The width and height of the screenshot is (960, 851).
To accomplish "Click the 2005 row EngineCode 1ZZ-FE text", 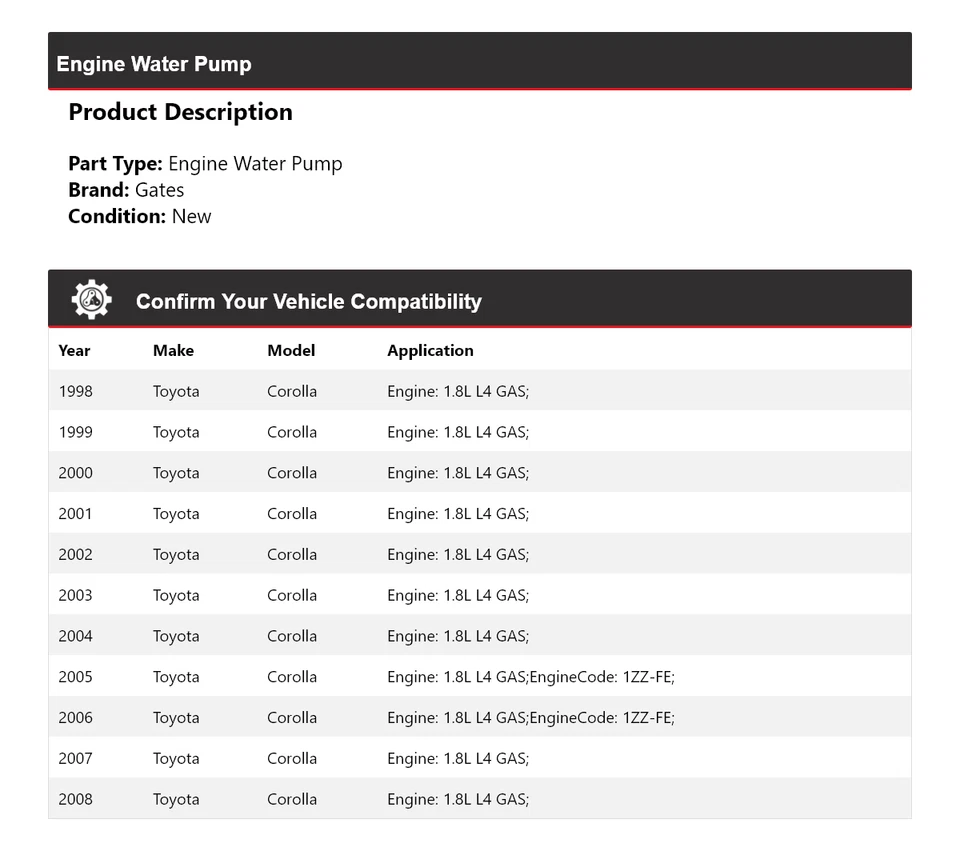I will (x=602, y=677).
